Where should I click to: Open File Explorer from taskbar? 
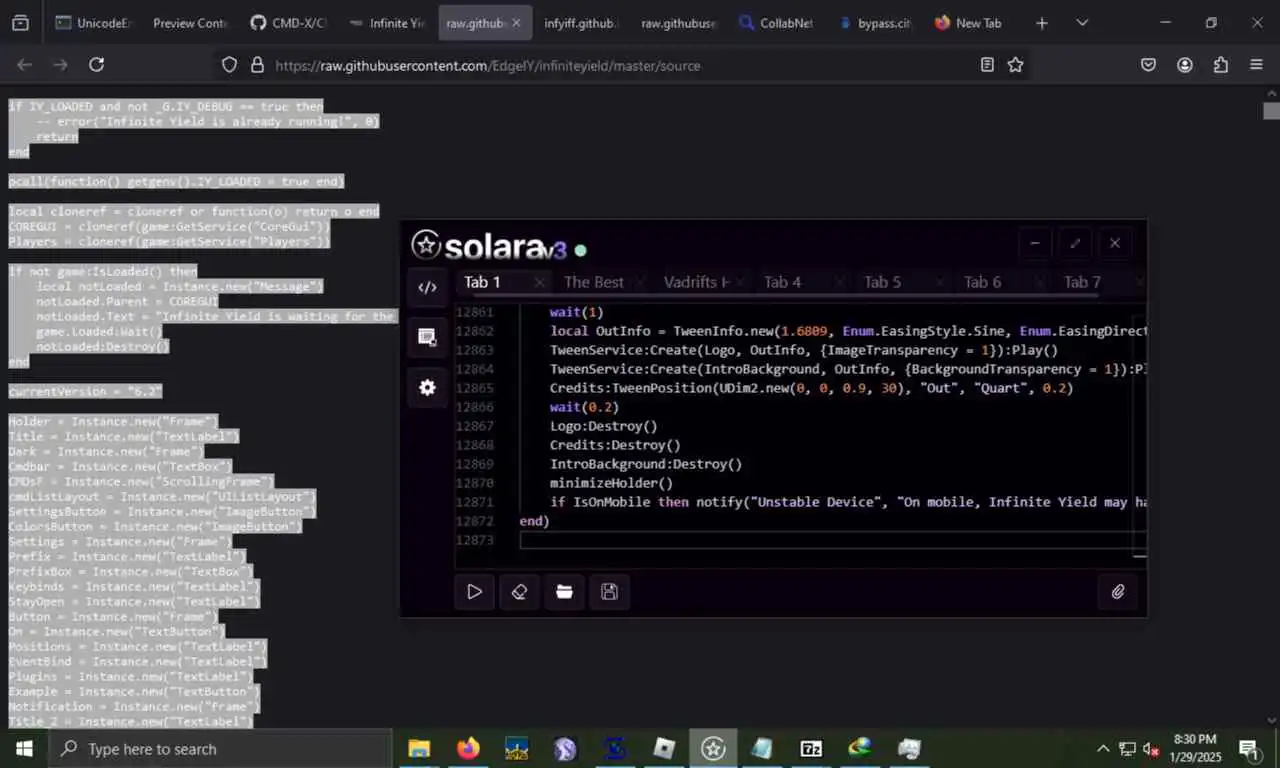click(419, 748)
